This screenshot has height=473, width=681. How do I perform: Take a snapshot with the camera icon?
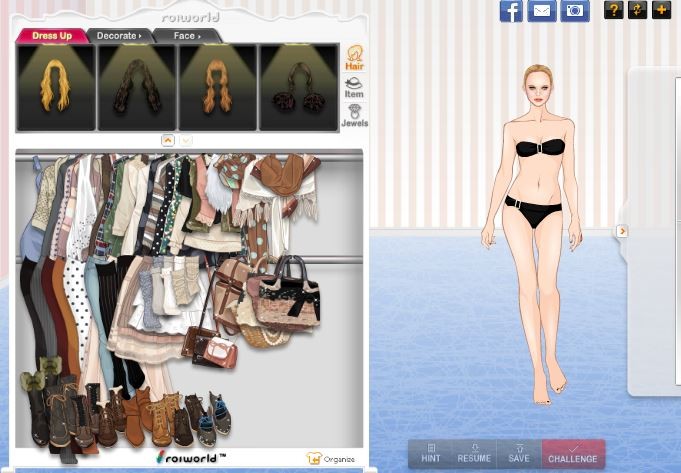pyautogui.click(x=575, y=11)
